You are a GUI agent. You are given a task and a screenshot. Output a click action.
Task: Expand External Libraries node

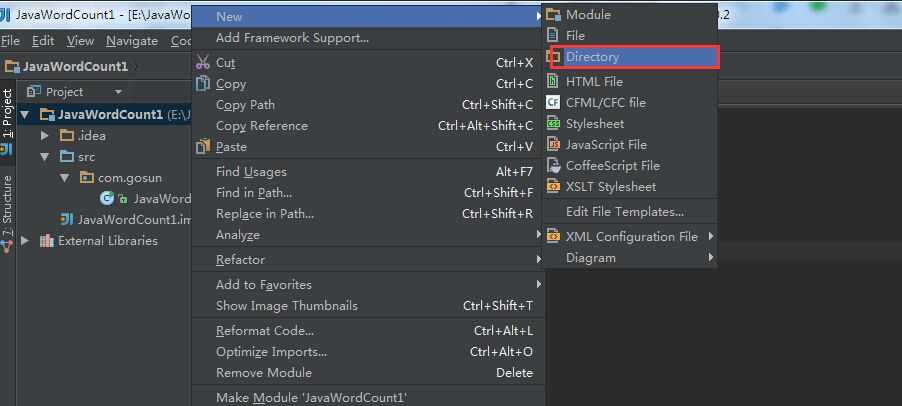click(24, 240)
